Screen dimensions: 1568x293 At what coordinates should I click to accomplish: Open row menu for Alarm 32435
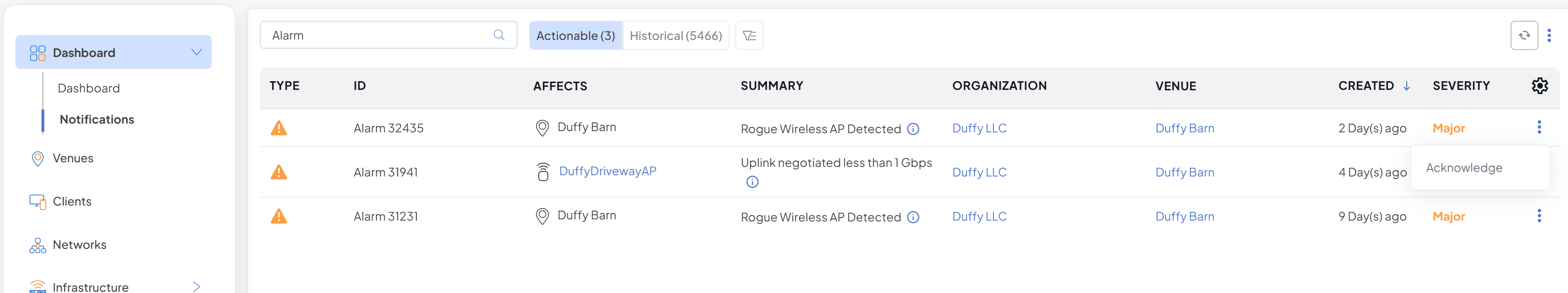pos(1539,127)
